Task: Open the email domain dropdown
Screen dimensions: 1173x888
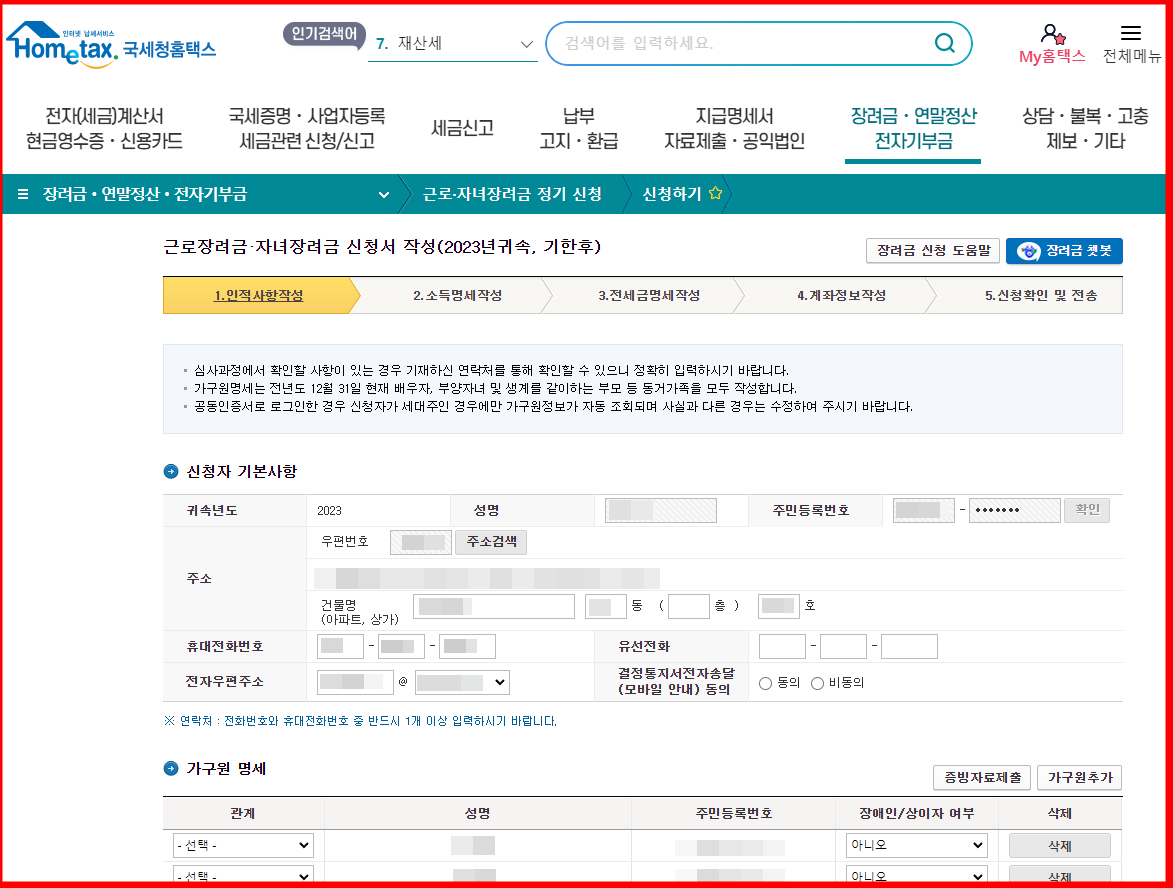Action: 461,684
